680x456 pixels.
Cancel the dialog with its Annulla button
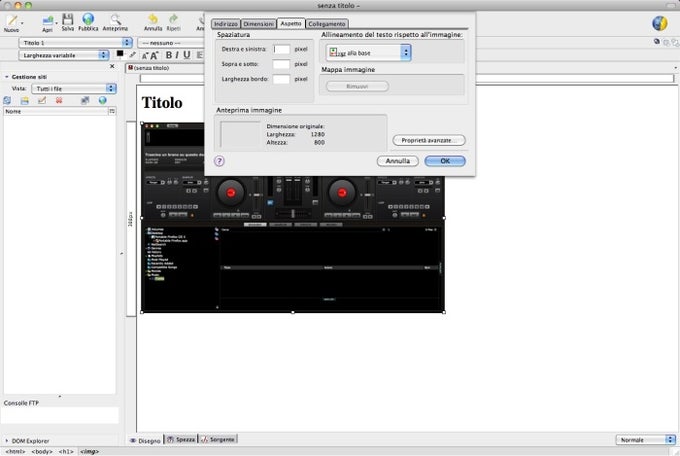click(397, 161)
